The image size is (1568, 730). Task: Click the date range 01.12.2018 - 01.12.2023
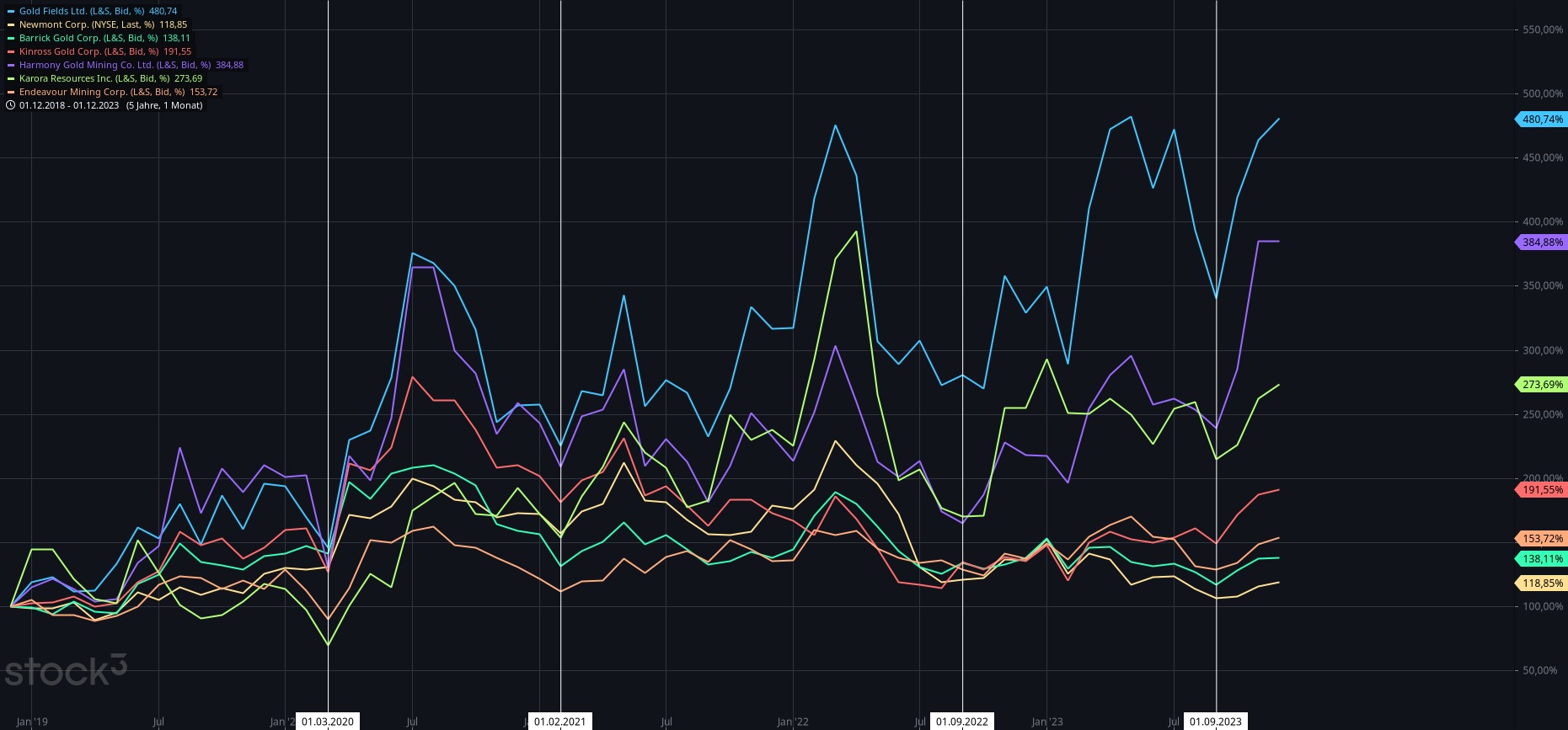click(x=69, y=105)
